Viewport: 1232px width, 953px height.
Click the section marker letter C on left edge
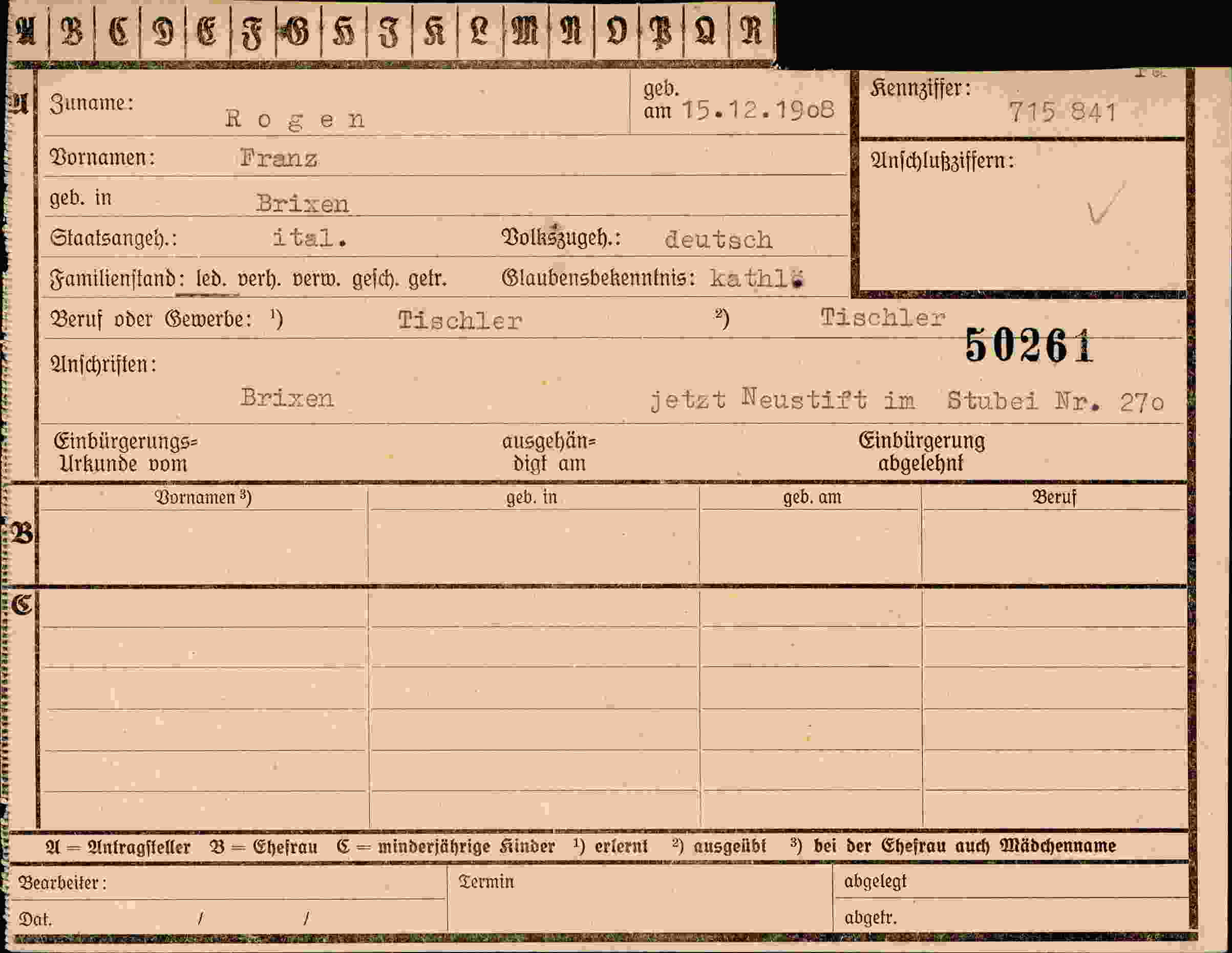click(23, 604)
